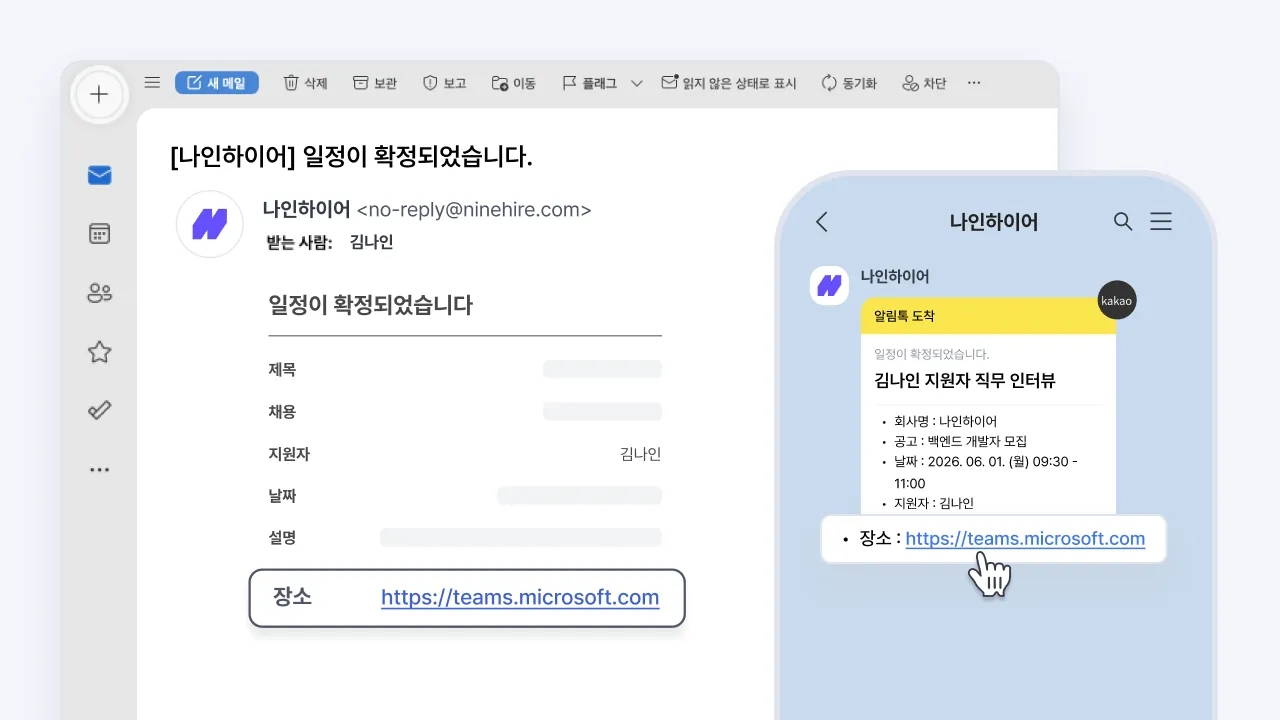Sync mail with 동기화
Viewport: 1280px width, 720px height.
(x=849, y=83)
